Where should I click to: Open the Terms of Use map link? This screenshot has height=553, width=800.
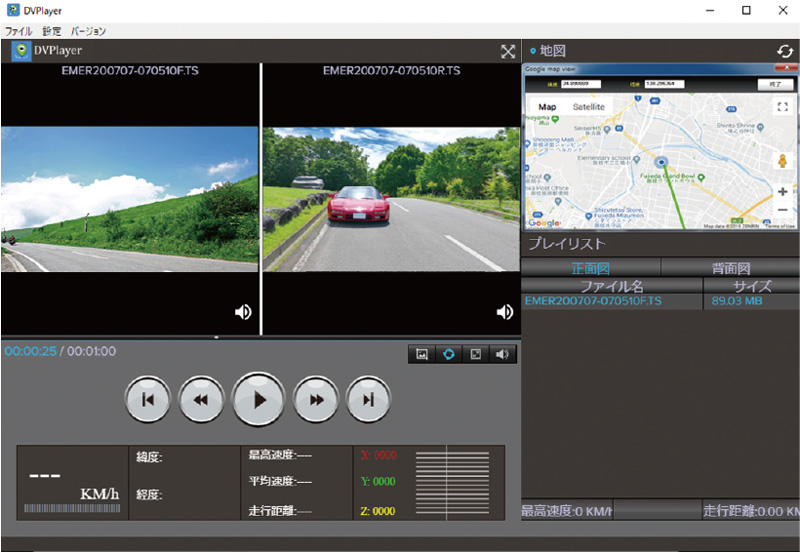tap(780, 226)
